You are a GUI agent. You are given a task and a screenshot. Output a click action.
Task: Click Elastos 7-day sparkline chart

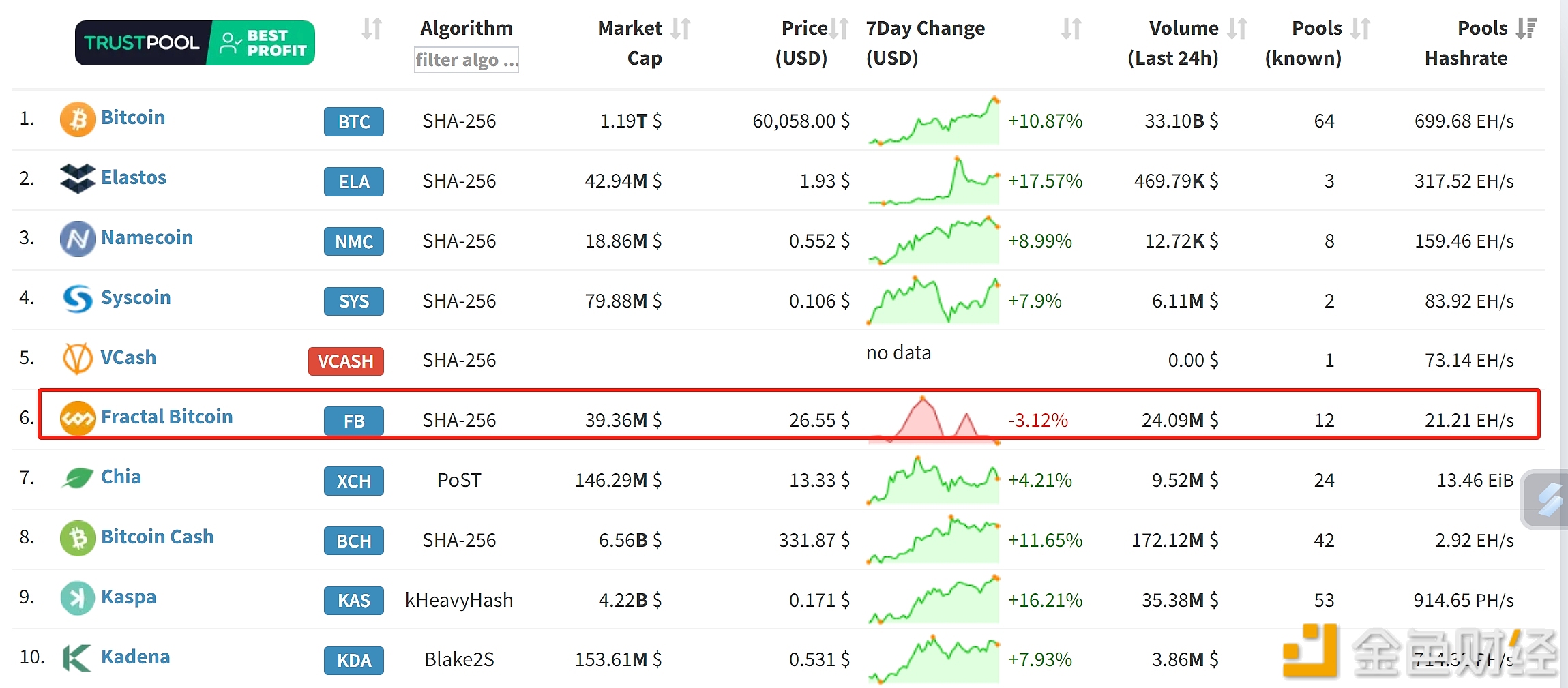[x=934, y=181]
